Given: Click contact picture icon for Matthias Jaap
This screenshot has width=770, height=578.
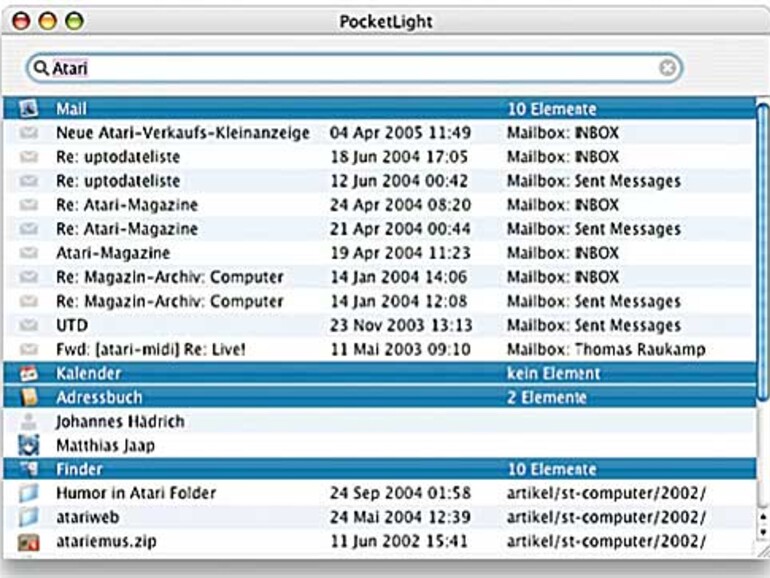Looking at the screenshot, I should pos(28,445).
